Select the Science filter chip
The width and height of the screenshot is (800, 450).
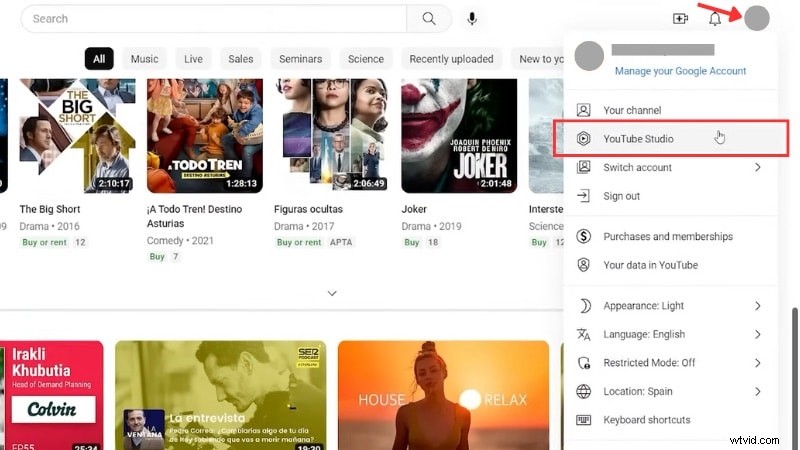(366, 59)
